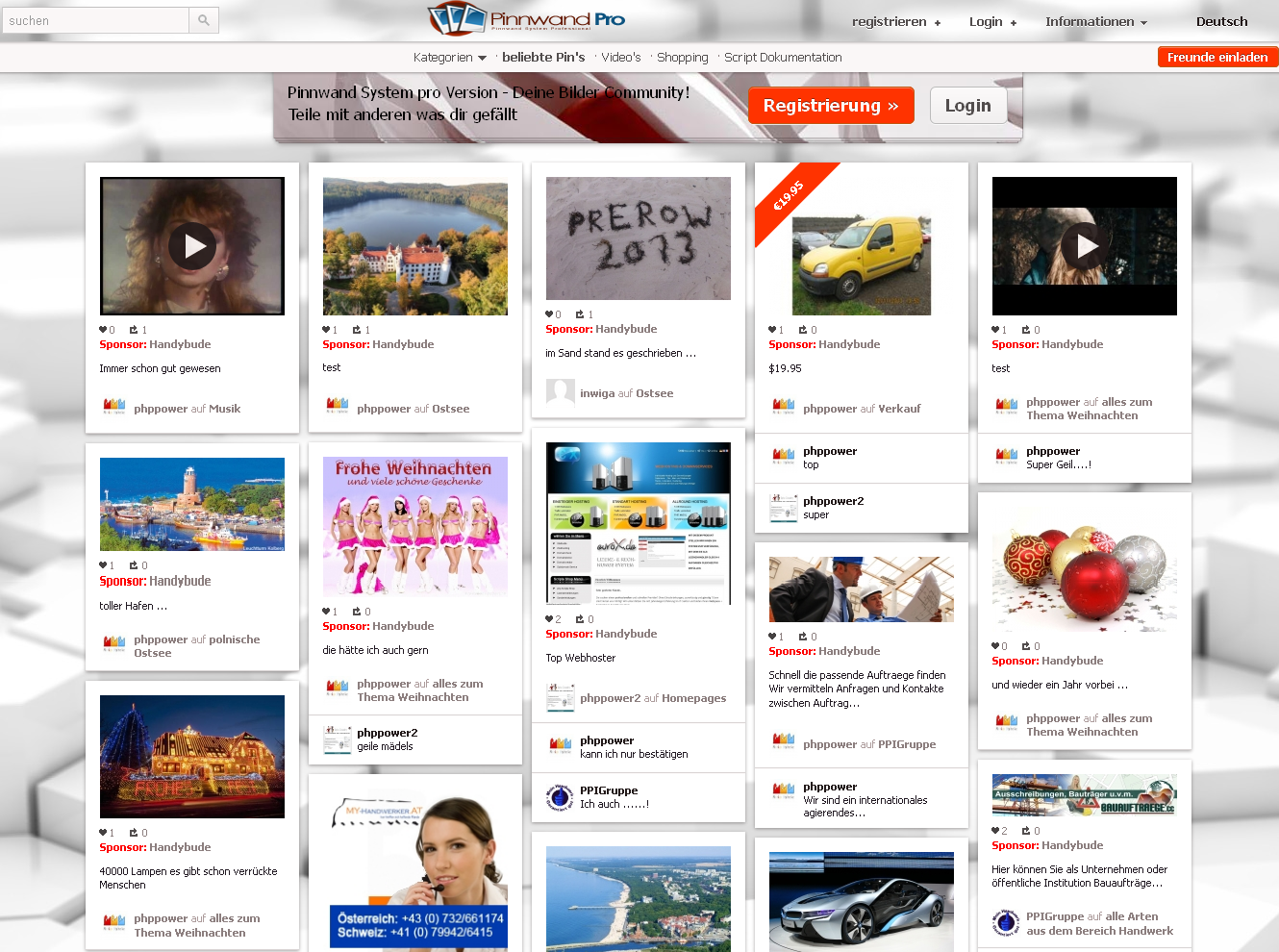Click PPIGruppe avatar in Webhoster comments
This screenshot has width=1279, height=952.
click(560, 797)
